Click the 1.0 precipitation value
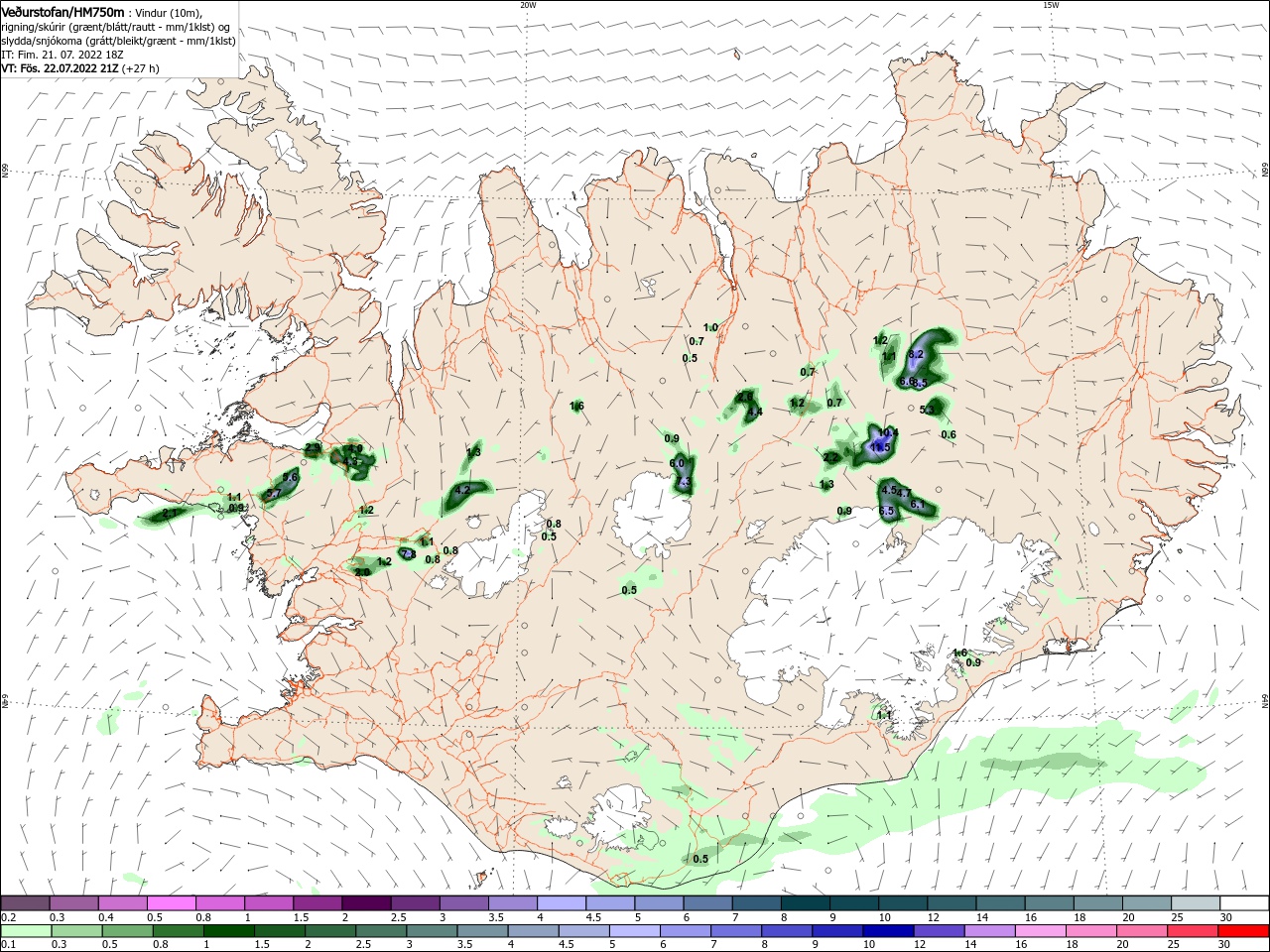Image resolution: width=1270 pixels, height=952 pixels. (710, 327)
